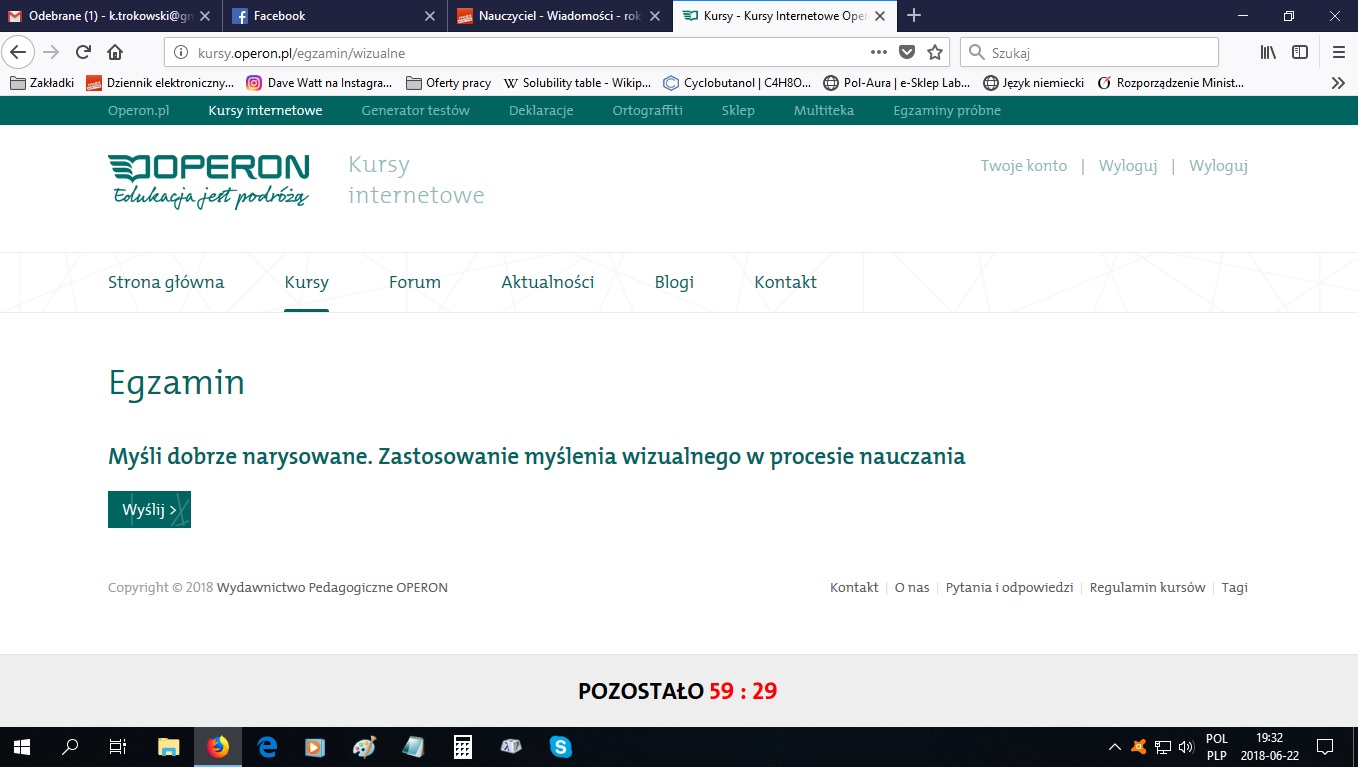The width and height of the screenshot is (1360, 768).
Task: Open Twoje konto link
Action: [1023, 166]
